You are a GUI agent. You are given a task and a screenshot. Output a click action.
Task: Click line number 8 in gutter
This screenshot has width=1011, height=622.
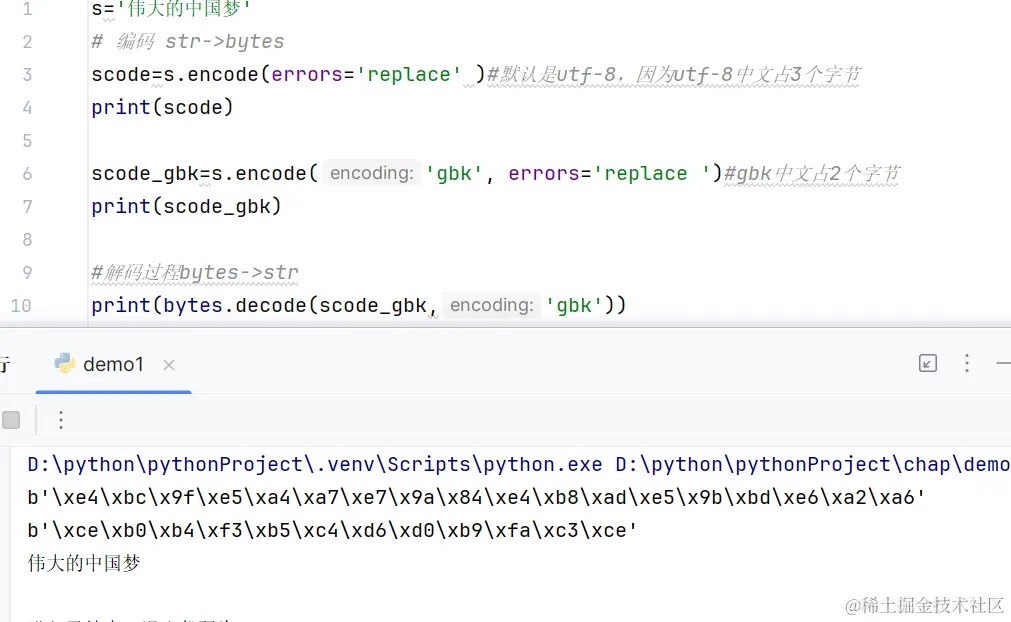tap(27, 240)
